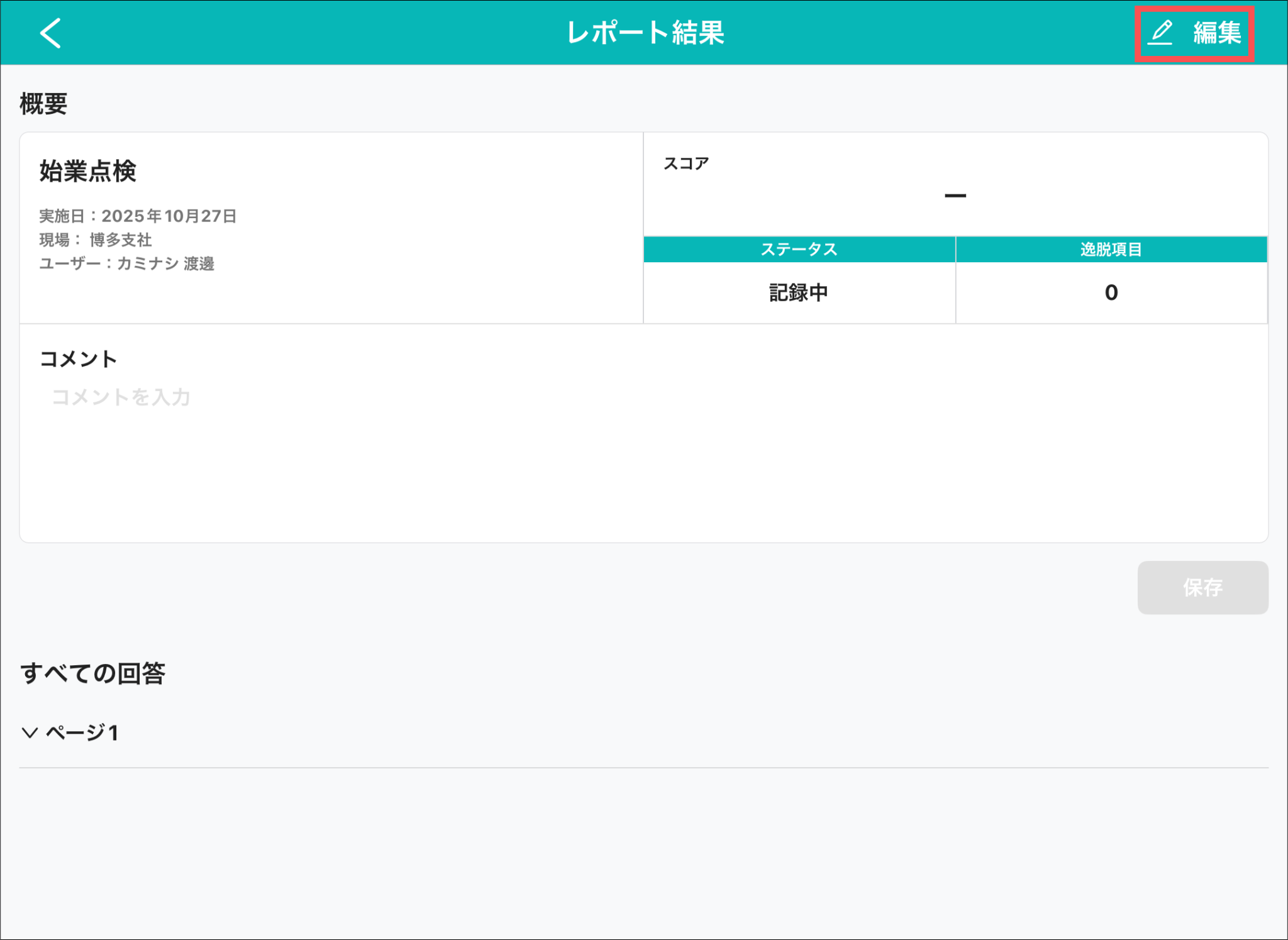Click the pencil edit icon

tap(1160, 33)
